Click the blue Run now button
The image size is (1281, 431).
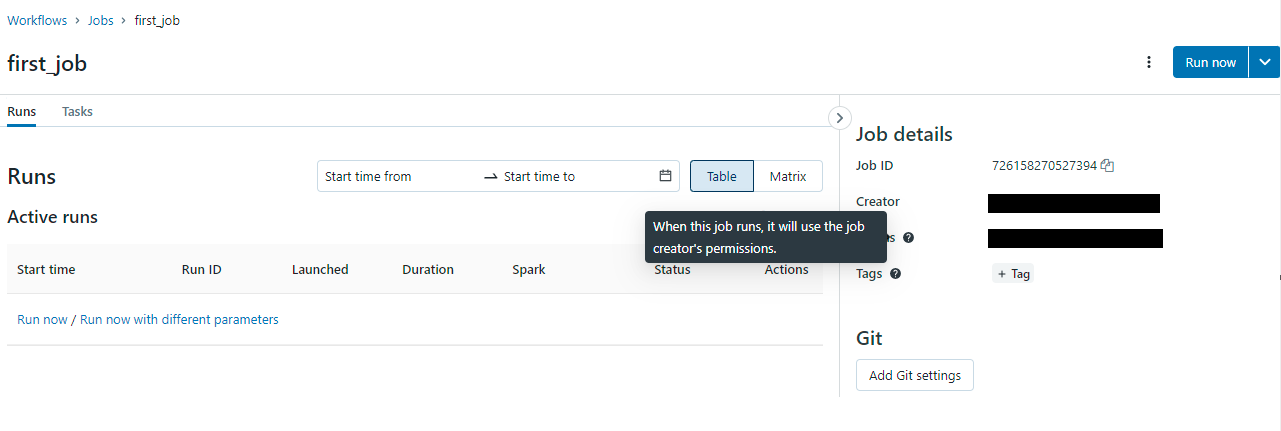pos(1210,62)
